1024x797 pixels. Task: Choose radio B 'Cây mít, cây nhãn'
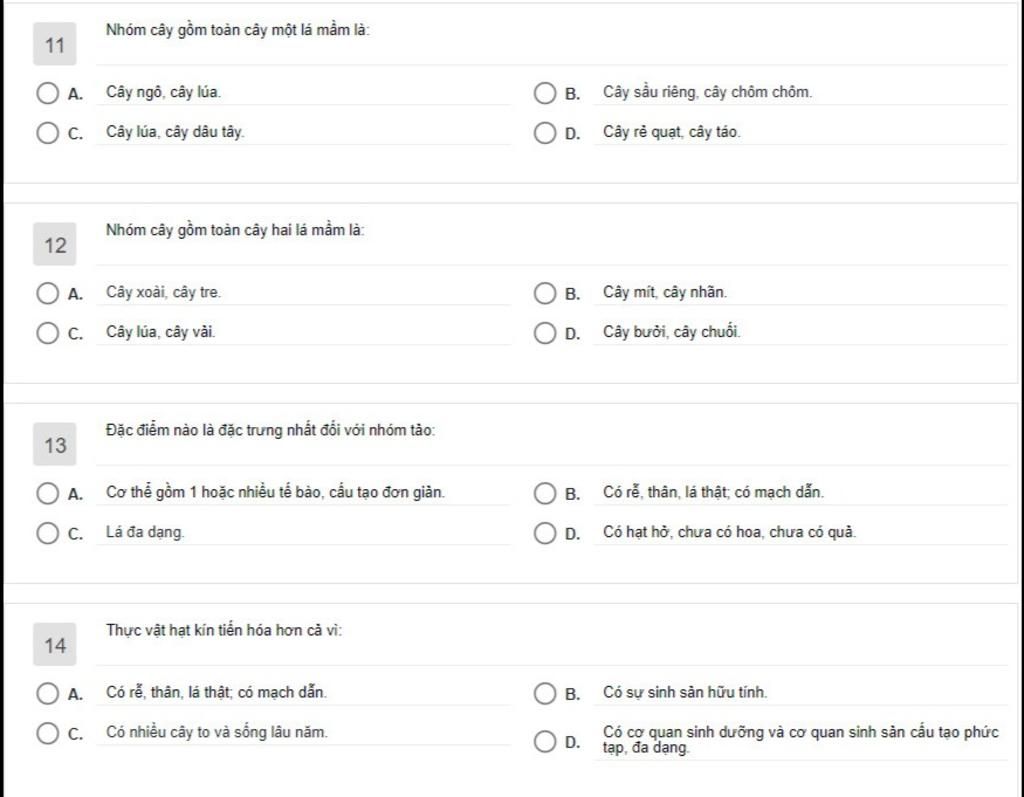pyautogui.click(x=544, y=293)
